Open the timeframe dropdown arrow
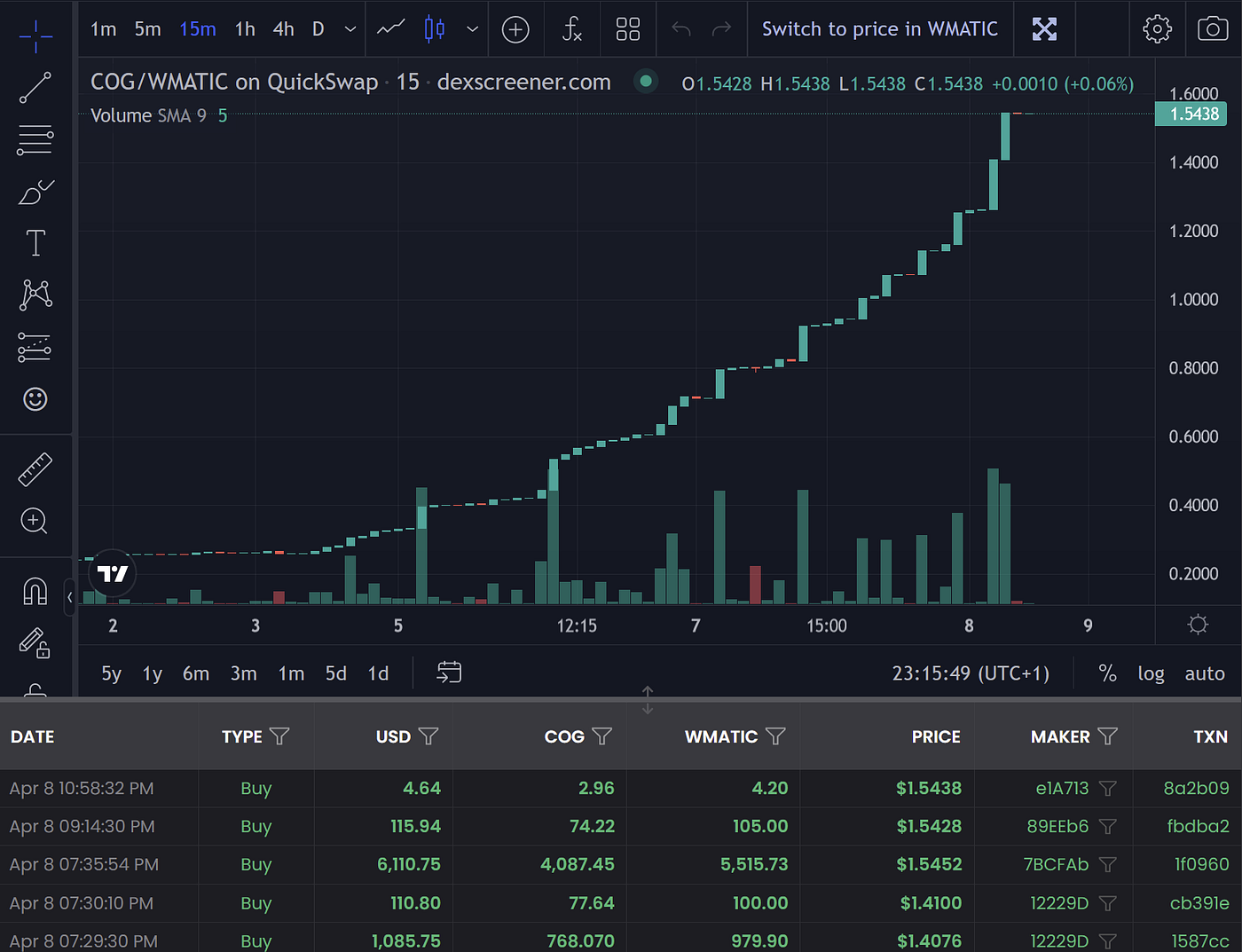1242x952 pixels. 350,29
